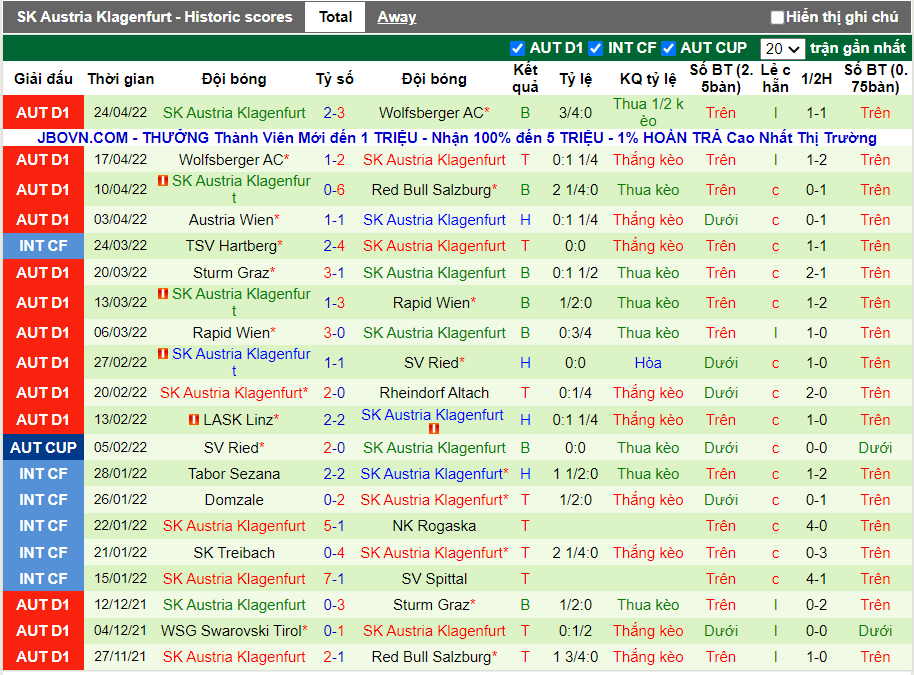Click the red card icon on 27/02/22 row
This screenshot has width=914, height=675.
pos(163,354)
